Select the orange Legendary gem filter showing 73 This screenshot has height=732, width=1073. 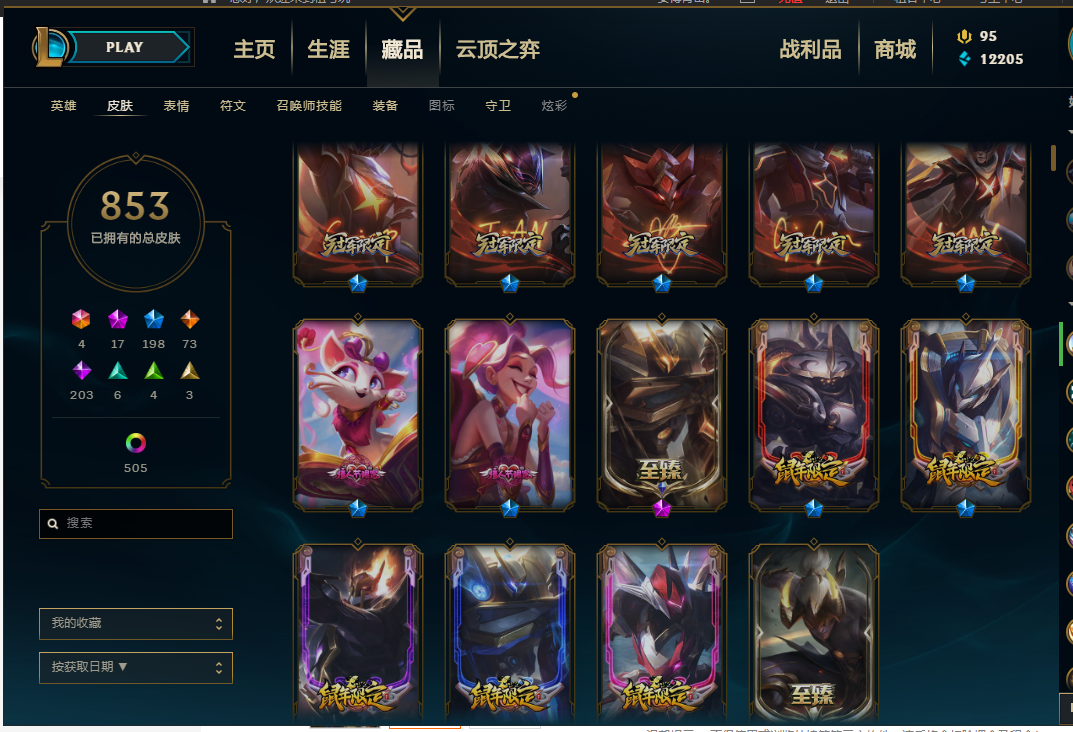(190, 319)
